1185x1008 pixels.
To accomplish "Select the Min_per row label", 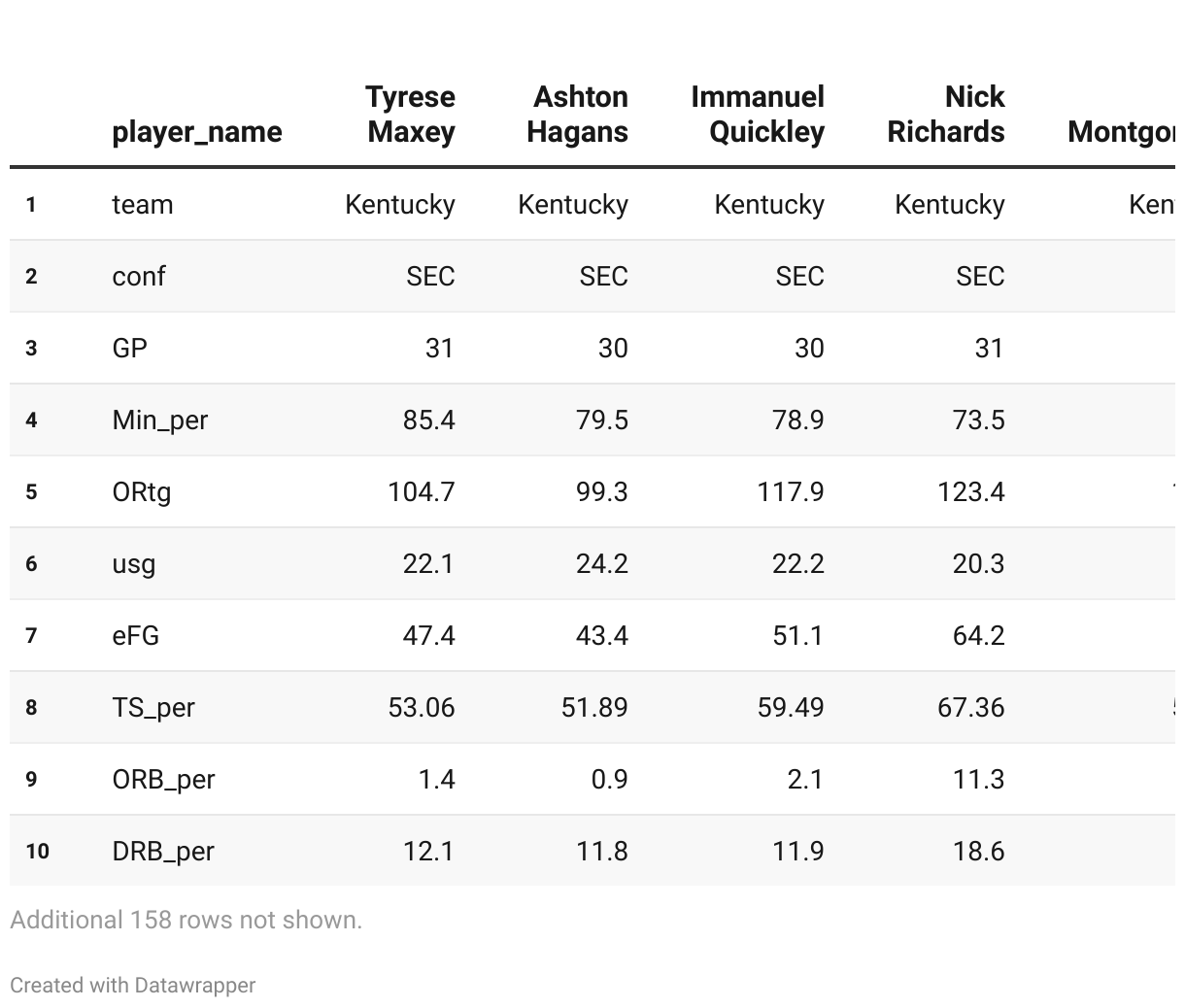I will tap(160, 420).
